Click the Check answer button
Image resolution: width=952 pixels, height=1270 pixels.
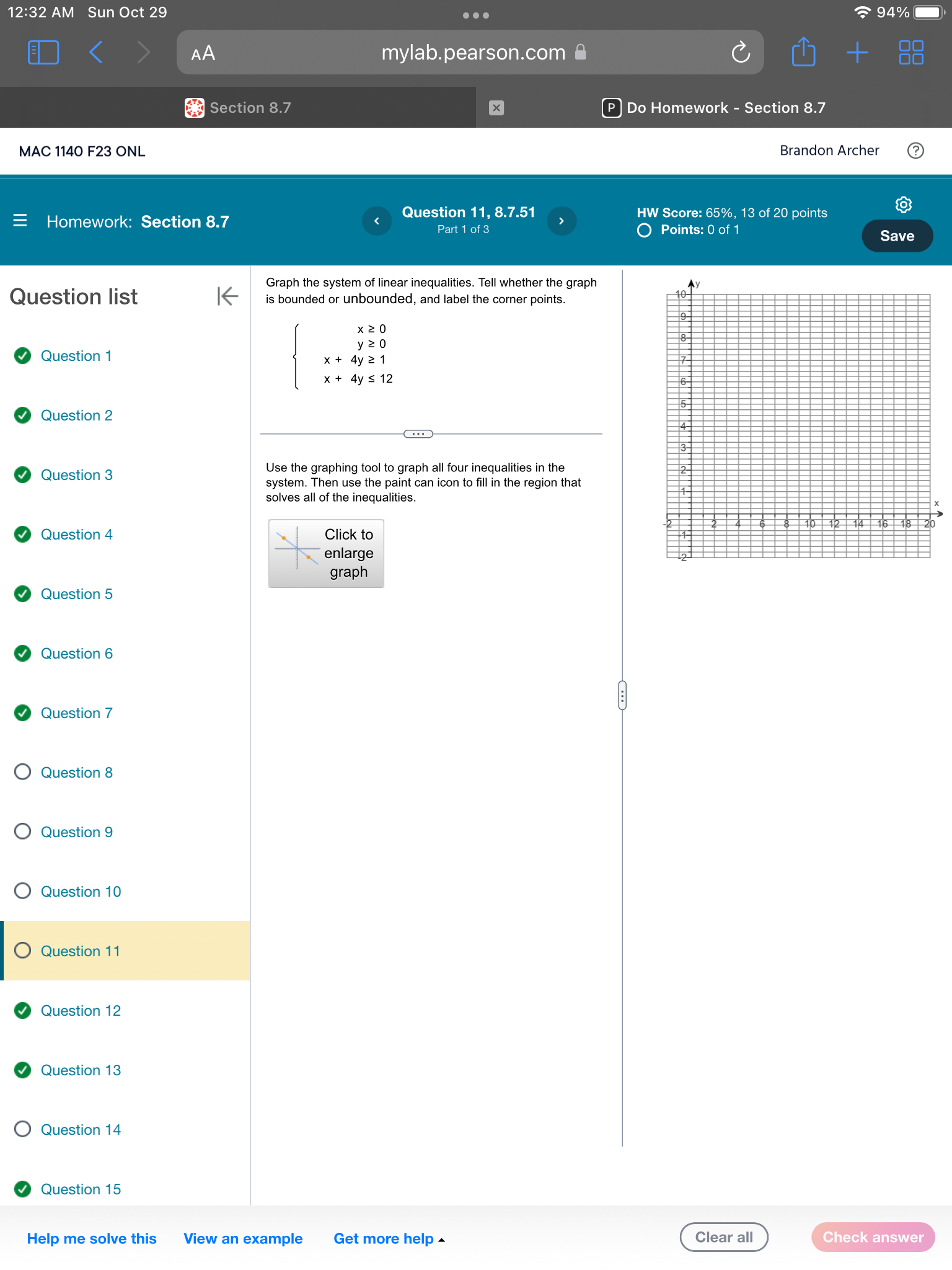pyautogui.click(x=873, y=1237)
